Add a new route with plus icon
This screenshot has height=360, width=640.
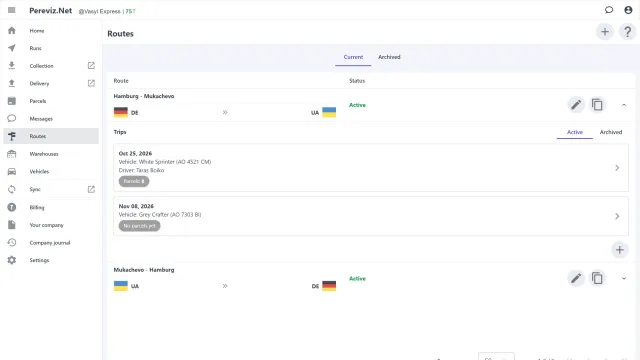[605, 32]
